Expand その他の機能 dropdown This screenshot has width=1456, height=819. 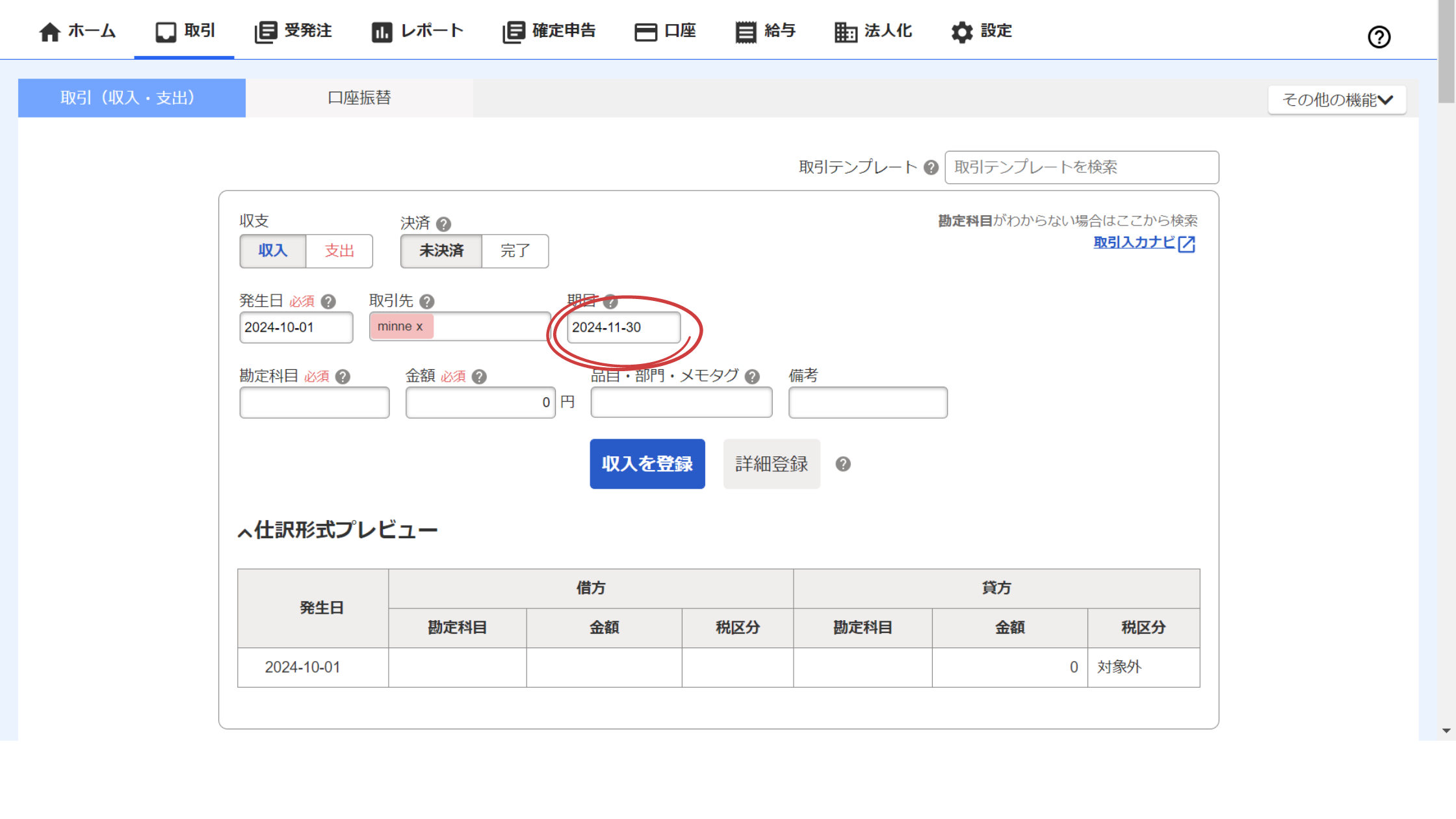click(x=1336, y=100)
